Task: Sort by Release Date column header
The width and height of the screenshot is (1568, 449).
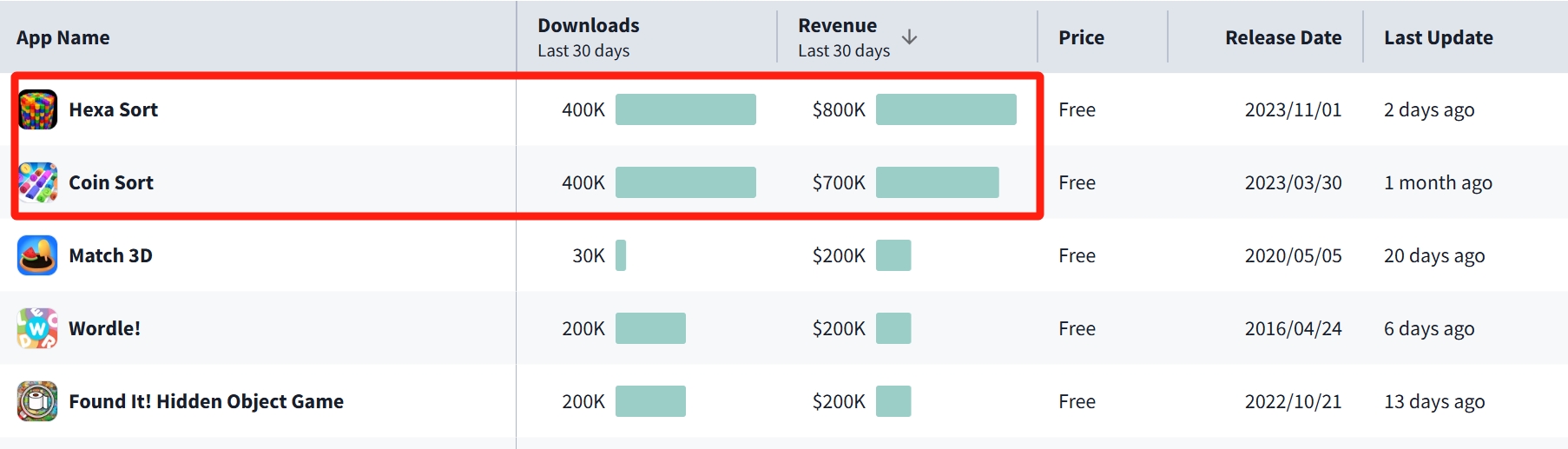Action: (1283, 37)
